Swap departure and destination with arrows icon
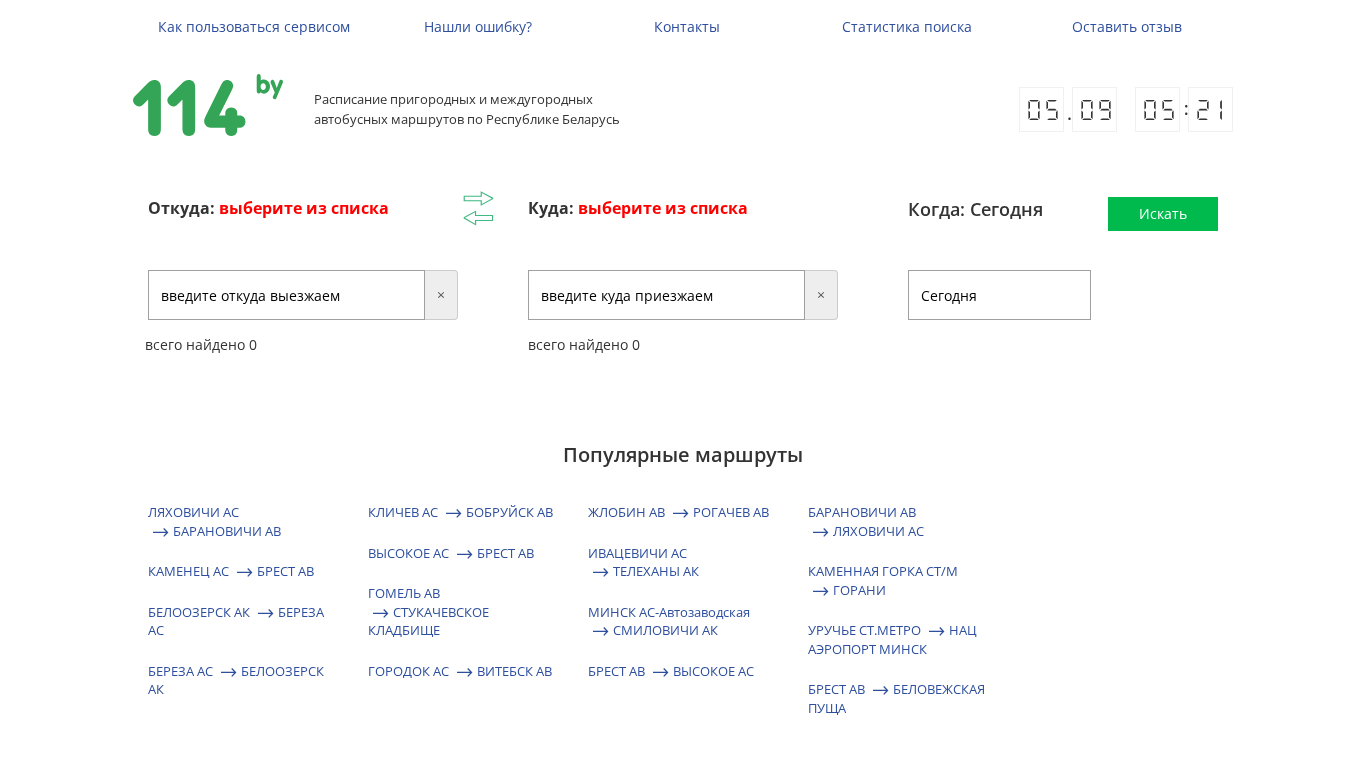The width and height of the screenshot is (1366, 768). coord(478,208)
